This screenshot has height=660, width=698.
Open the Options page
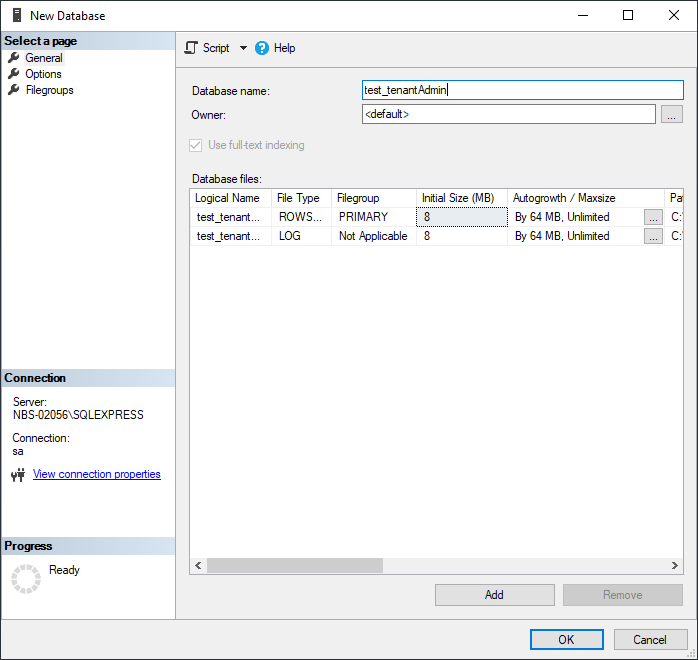pos(43,74)
